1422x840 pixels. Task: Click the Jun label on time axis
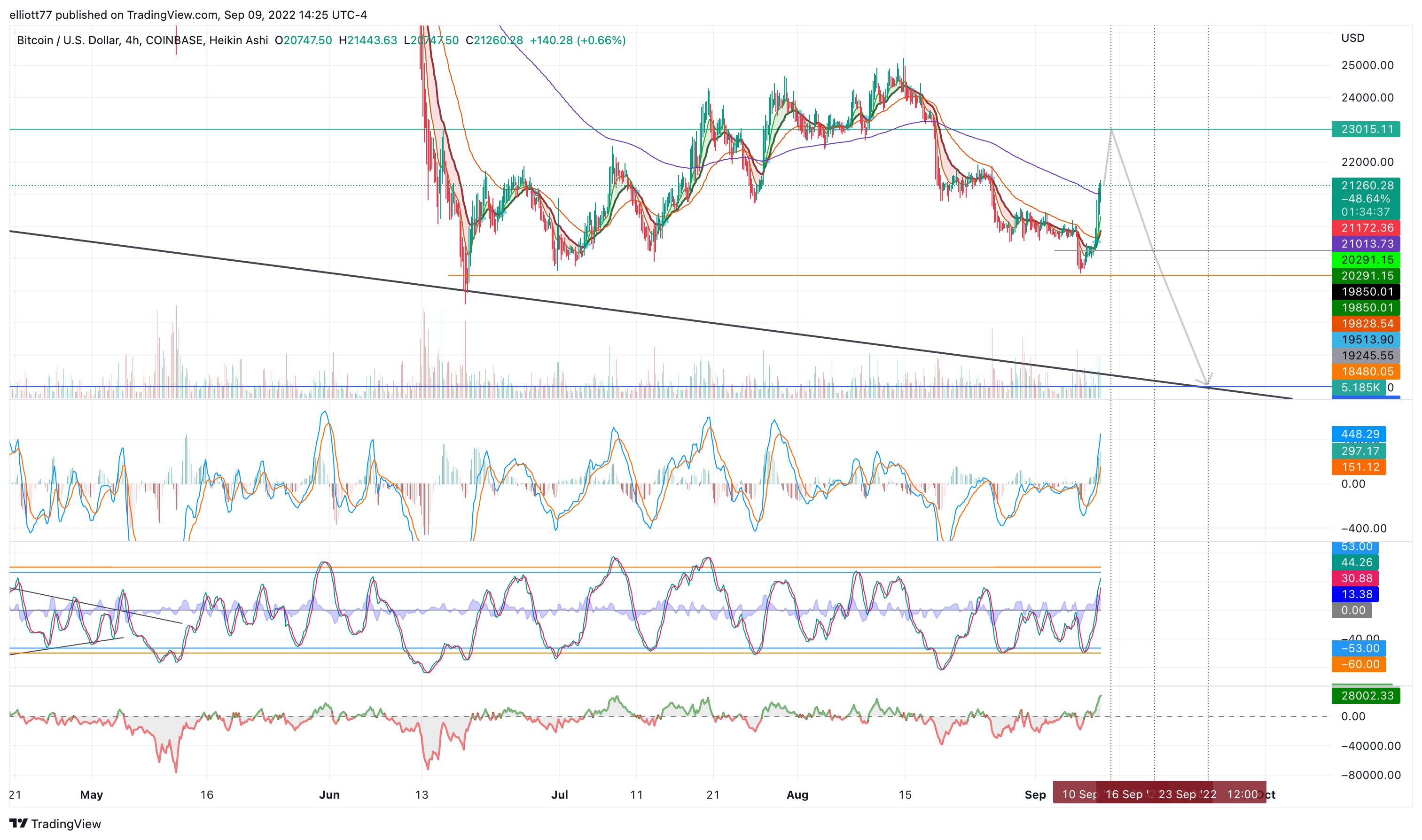click(329, 795)
